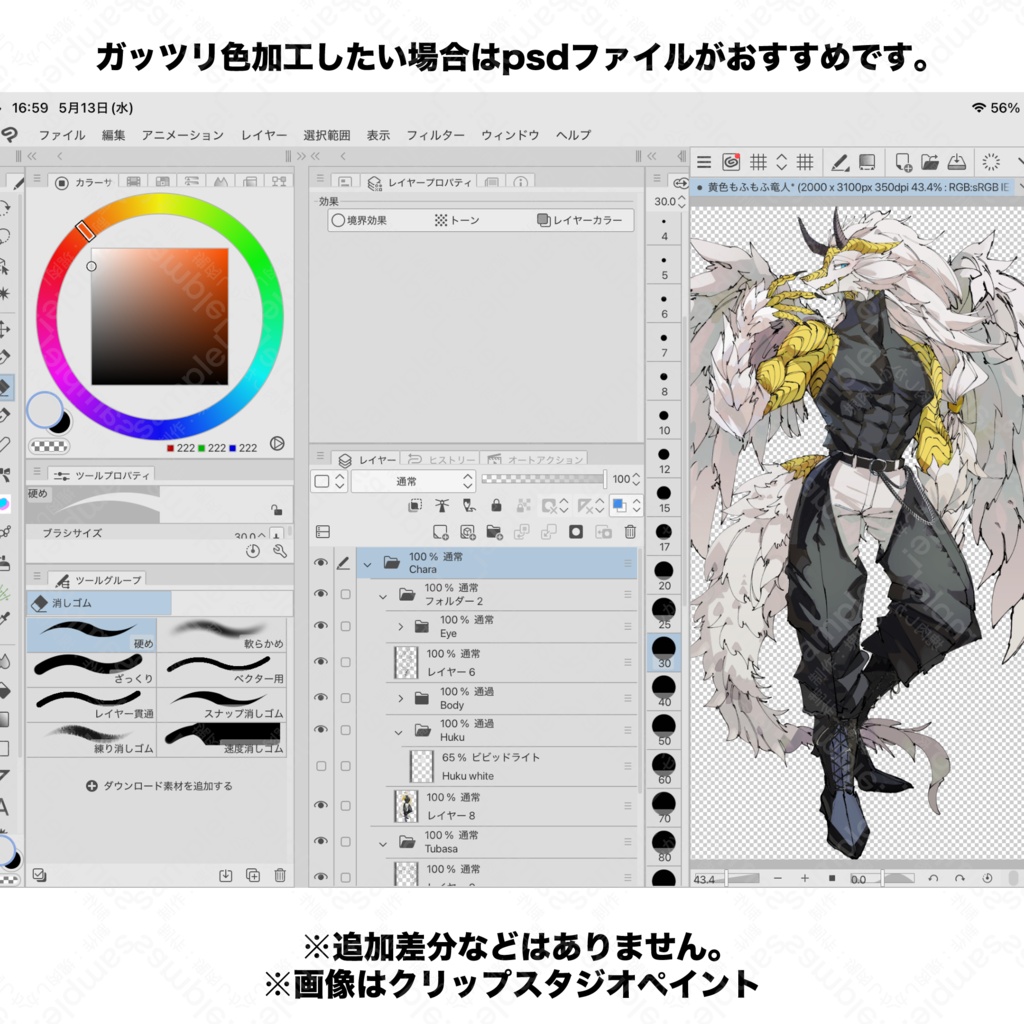Screen dimensions: 1024x1024
Task: Open command bar hamburger menu
Action: click(704, 162)
